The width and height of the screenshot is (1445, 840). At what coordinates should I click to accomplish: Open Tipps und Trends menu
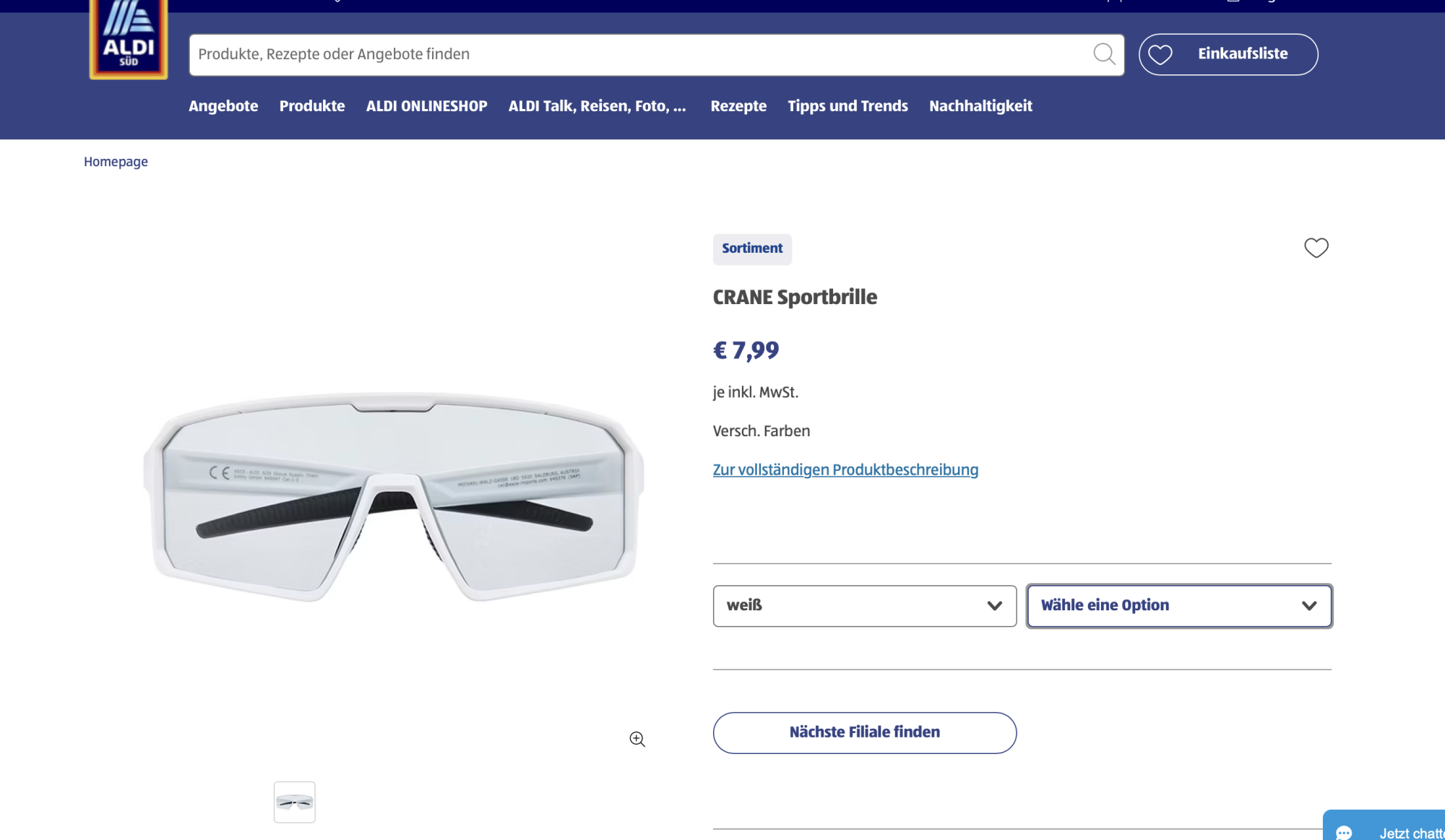[847, 106]
